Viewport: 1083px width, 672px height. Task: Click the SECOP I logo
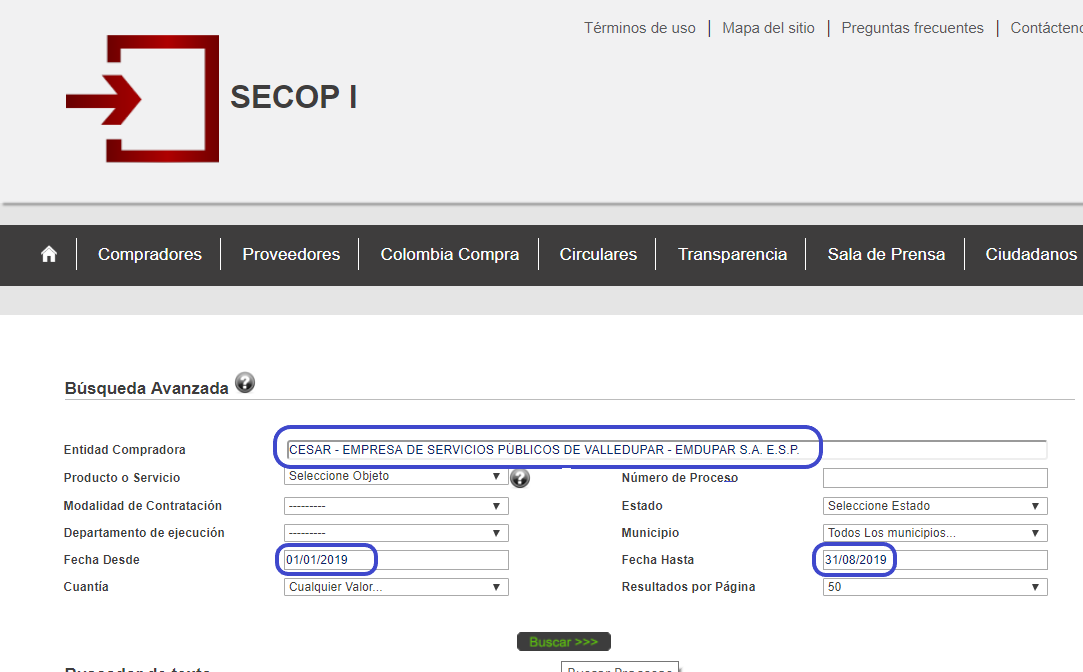click(141, 98)
